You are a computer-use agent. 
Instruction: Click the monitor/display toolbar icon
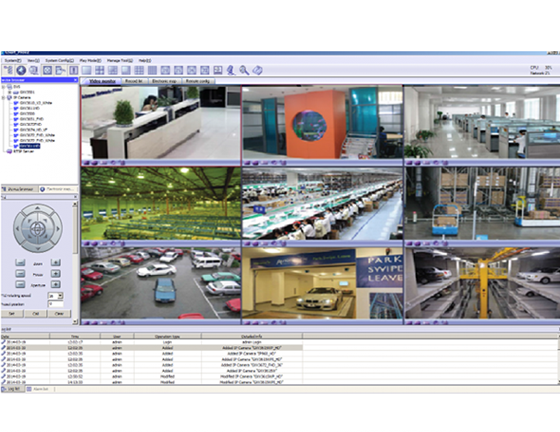point(218,70)
